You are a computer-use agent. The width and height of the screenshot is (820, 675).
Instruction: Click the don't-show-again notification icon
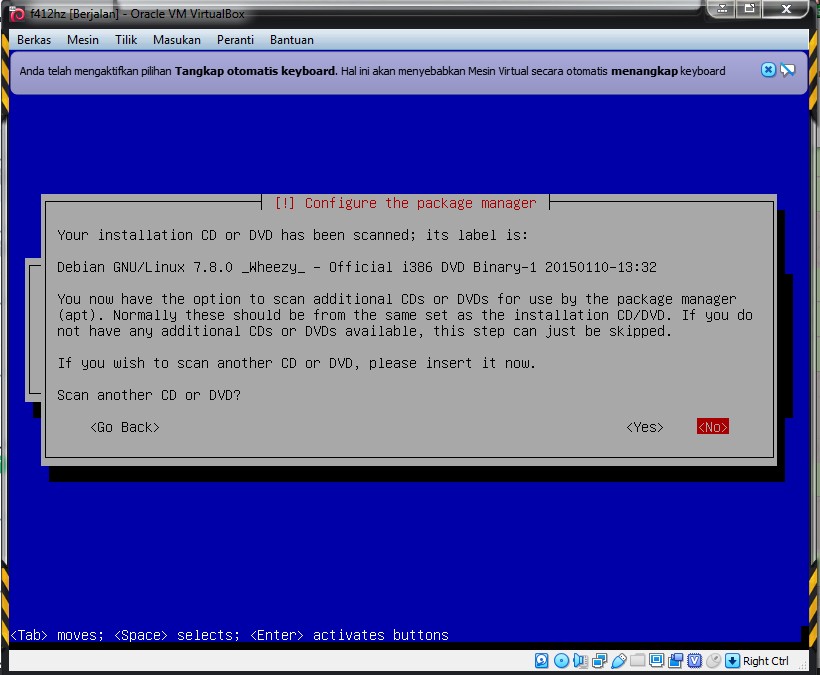click(787, 70)
